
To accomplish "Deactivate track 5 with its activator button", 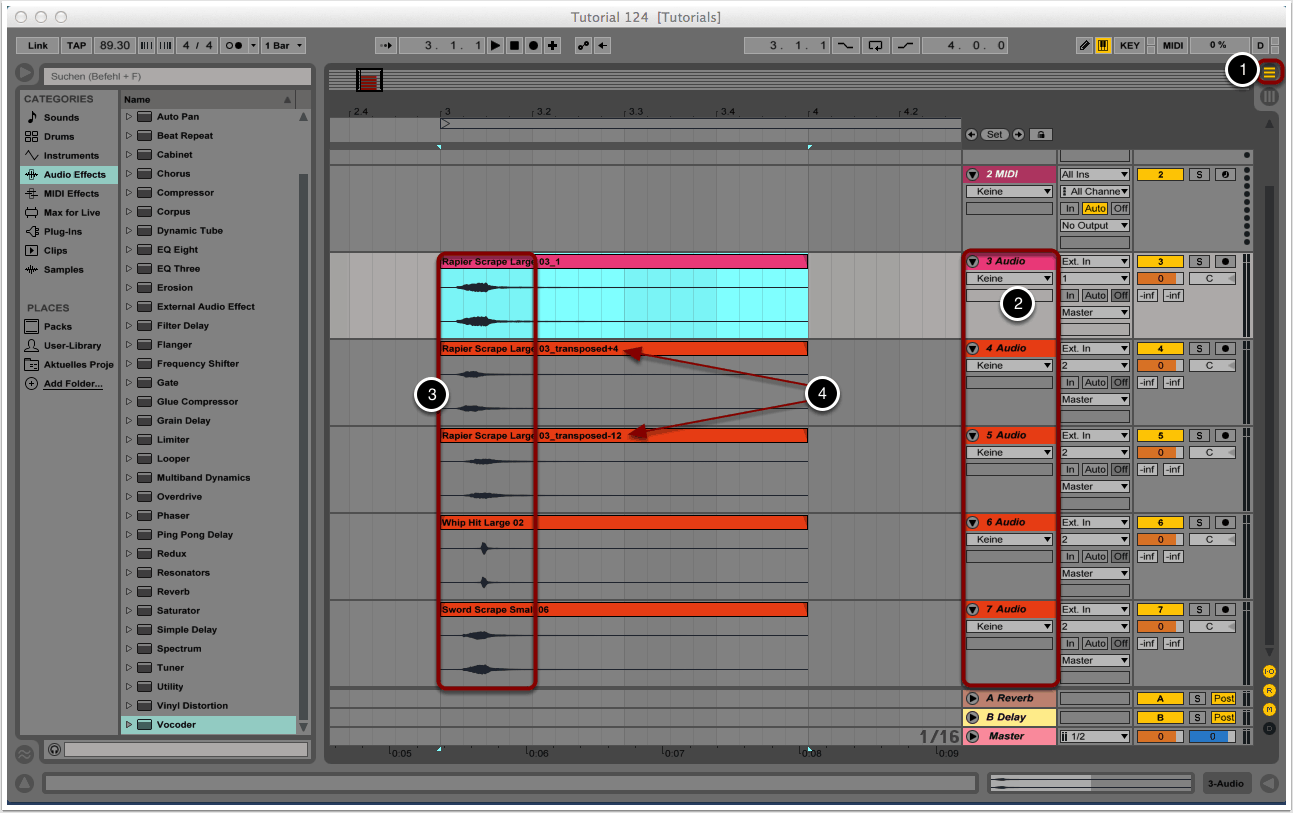I will click(x=1159, y=436).
